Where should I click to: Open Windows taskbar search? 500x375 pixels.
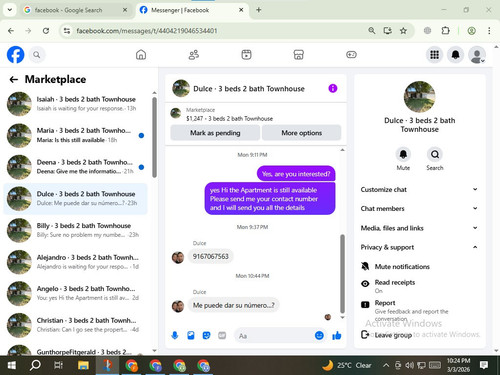point(35,365)
